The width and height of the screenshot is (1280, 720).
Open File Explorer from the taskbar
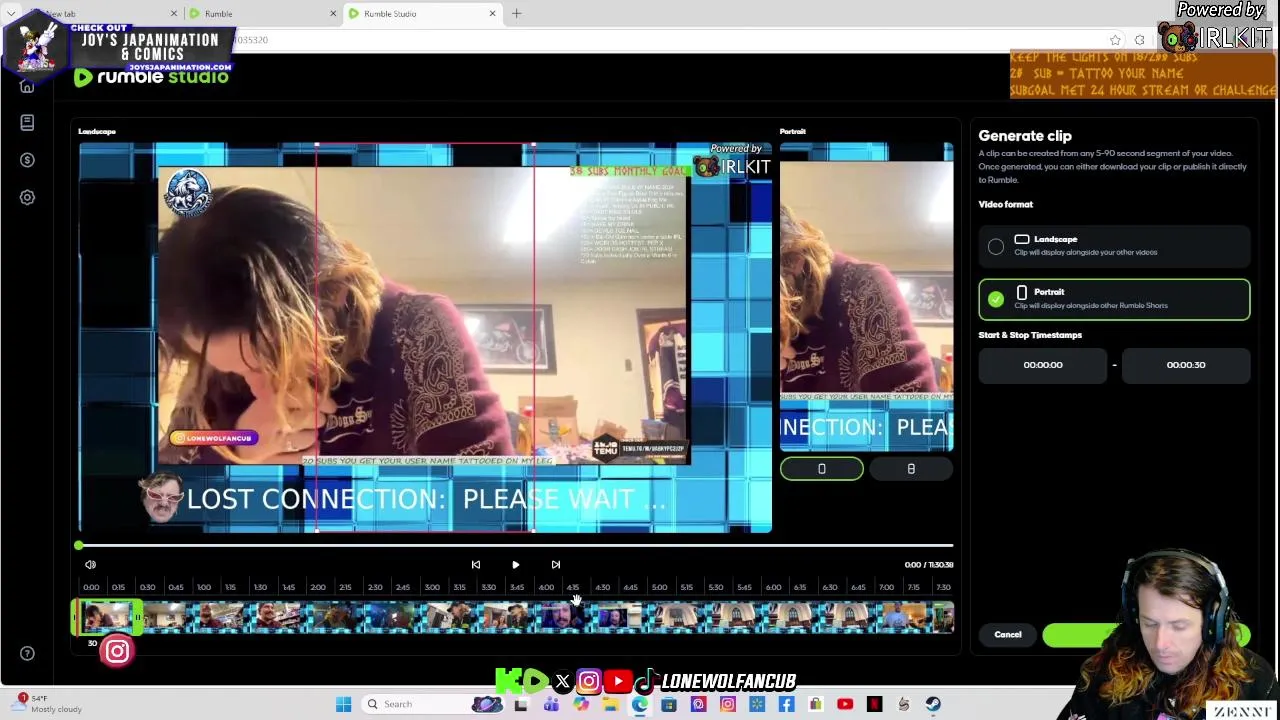click(x=610, y=704)
